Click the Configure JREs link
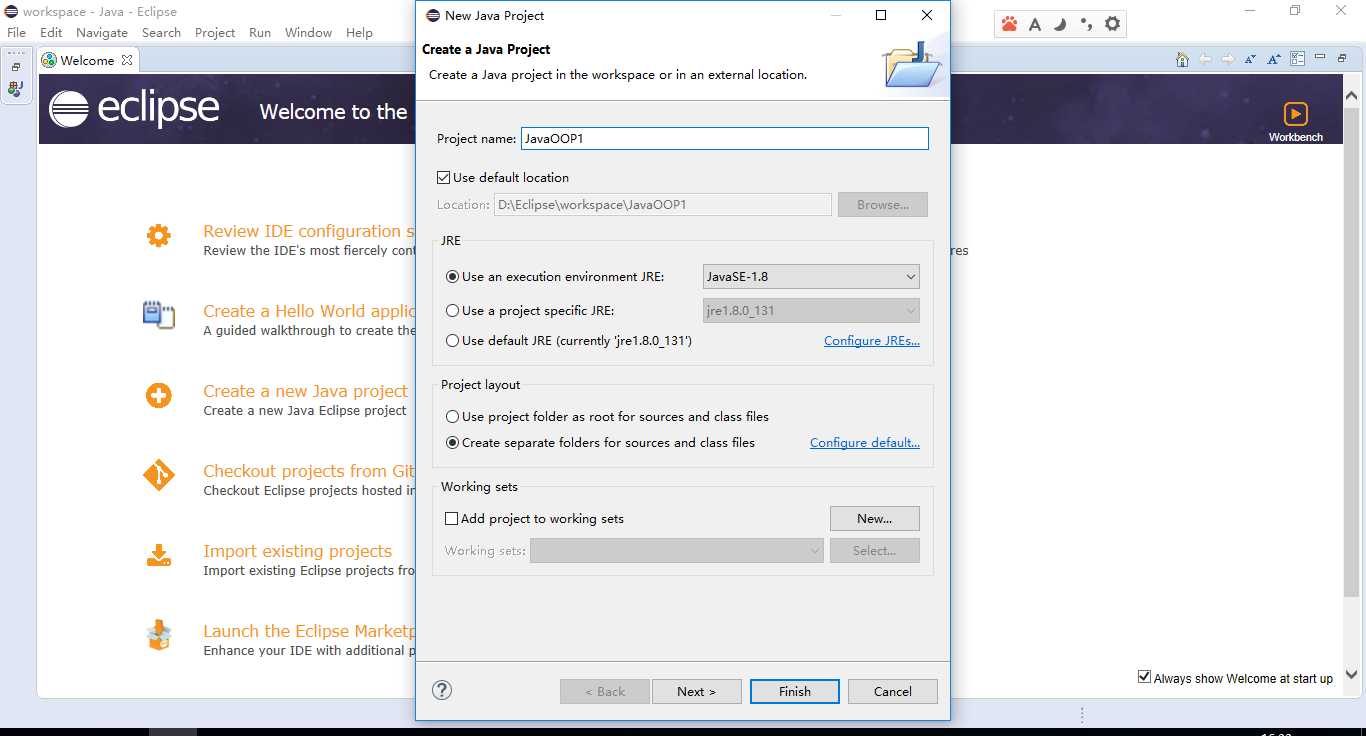Viewport: 1366px width, 736px height. coord(871,341)
